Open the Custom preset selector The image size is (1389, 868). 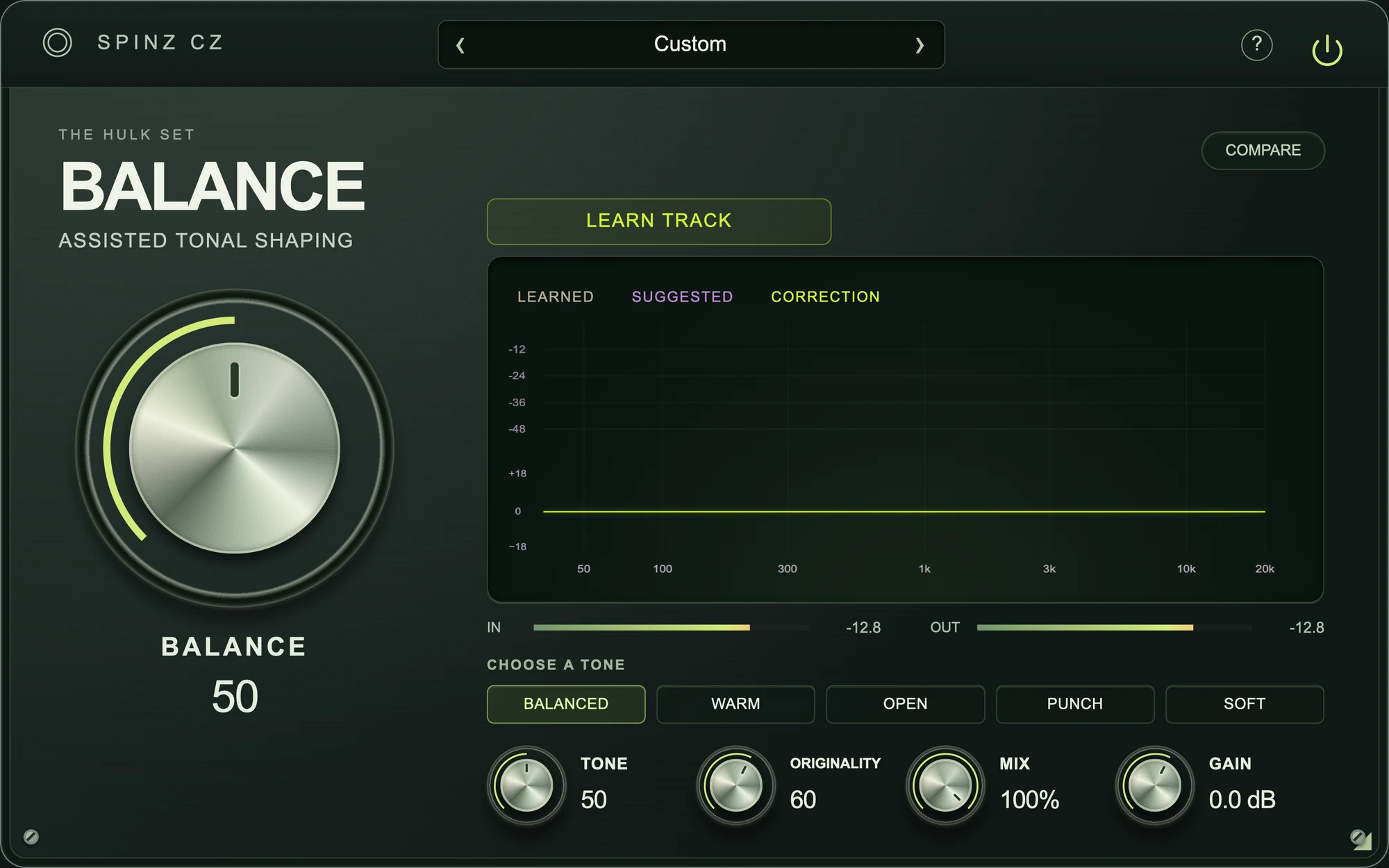pos(690,44)
